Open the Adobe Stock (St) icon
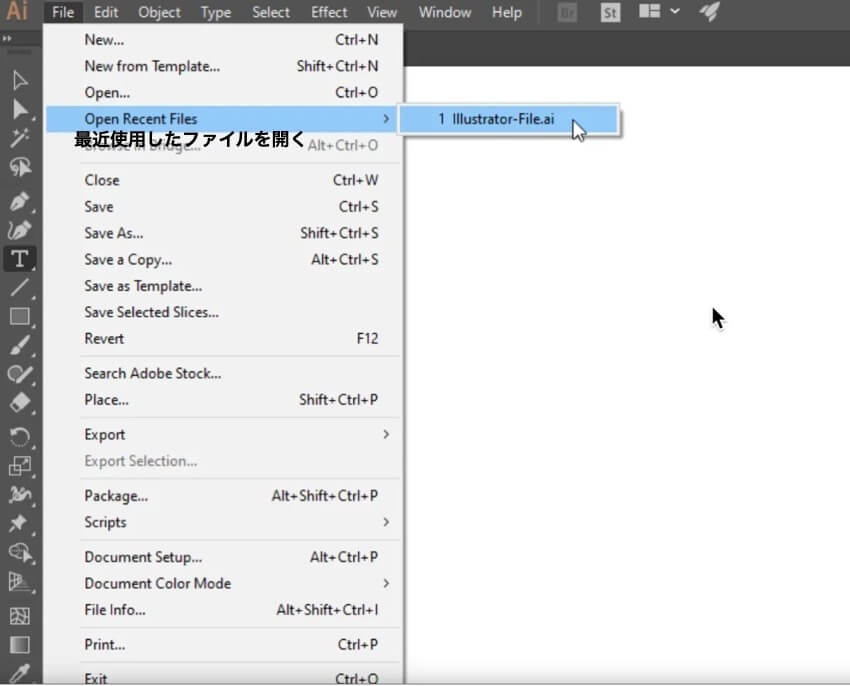This screenshot has height=686, width=850. tap(610, 13)
